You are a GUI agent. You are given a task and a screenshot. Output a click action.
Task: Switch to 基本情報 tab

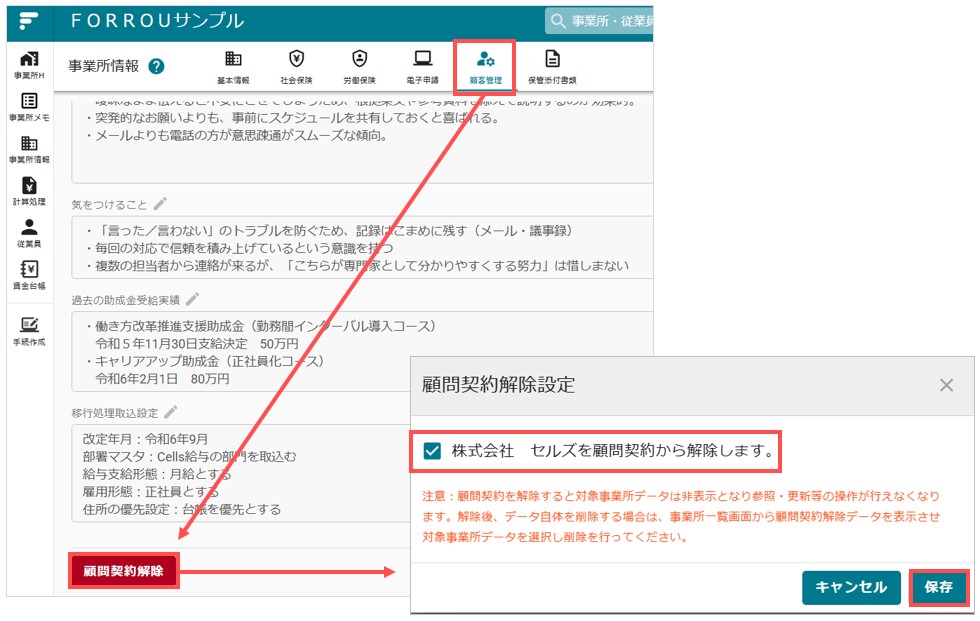point(233,67)
